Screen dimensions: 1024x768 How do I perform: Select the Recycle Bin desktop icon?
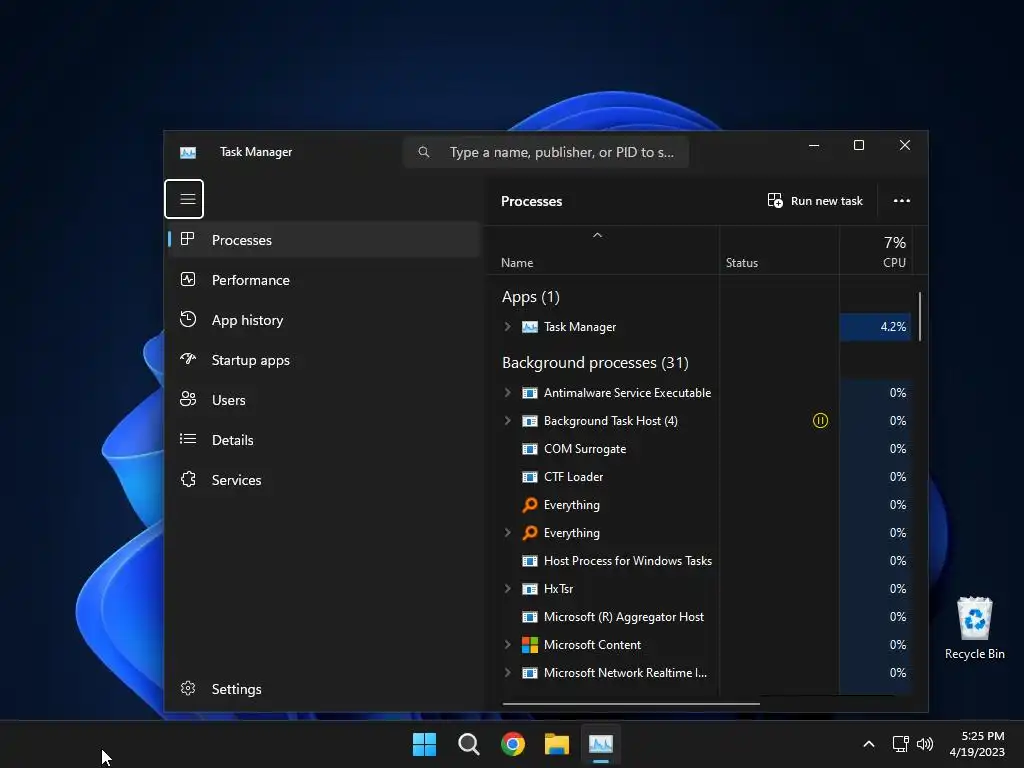[x=974, y=628]
